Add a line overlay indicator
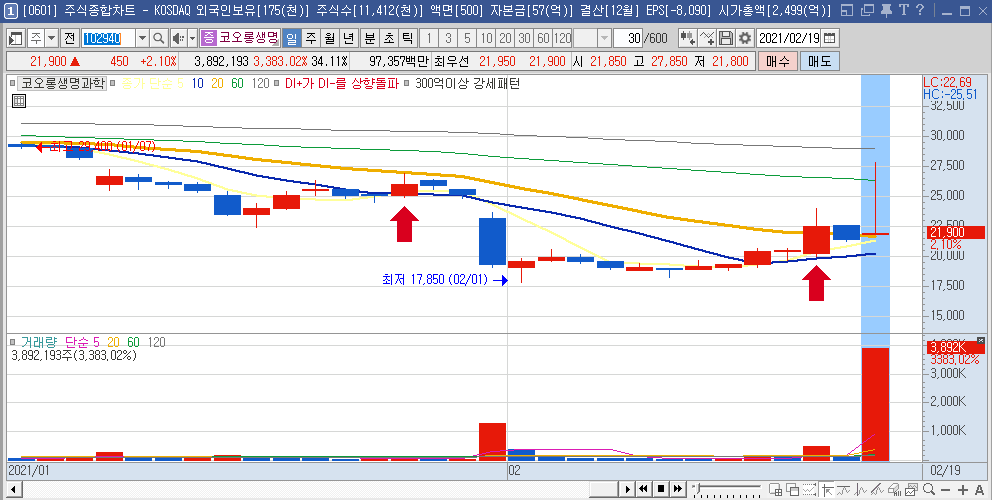992x500 pixels. [x=707, y=39]
